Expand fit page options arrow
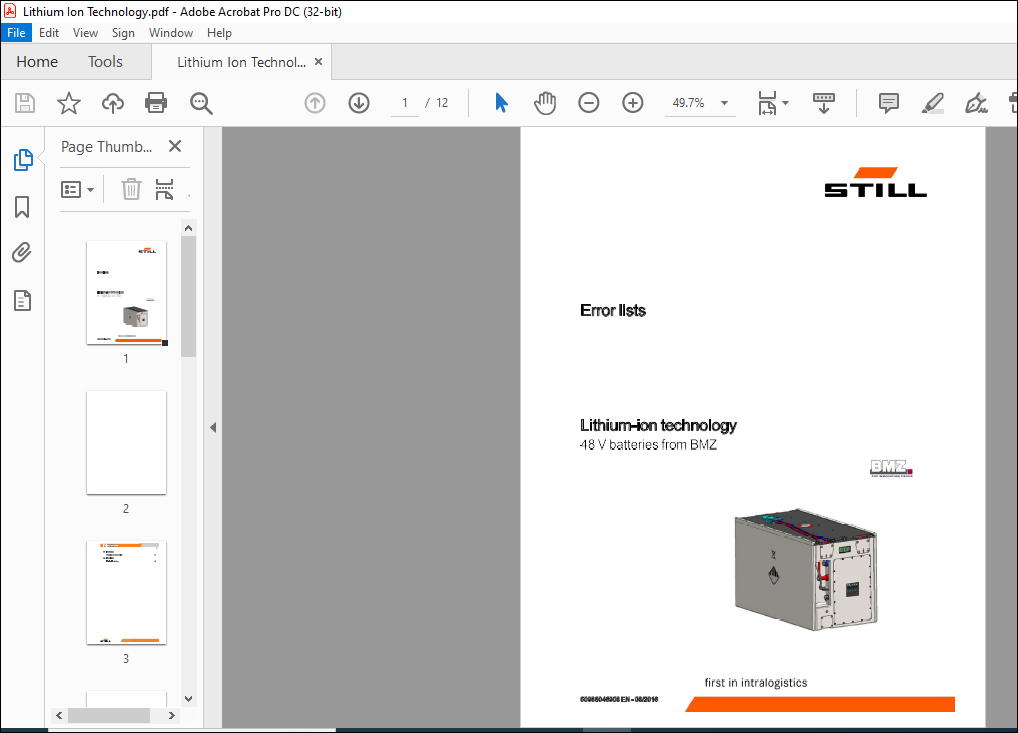The height and width of the screenshot is (733, 1018). 786,103
